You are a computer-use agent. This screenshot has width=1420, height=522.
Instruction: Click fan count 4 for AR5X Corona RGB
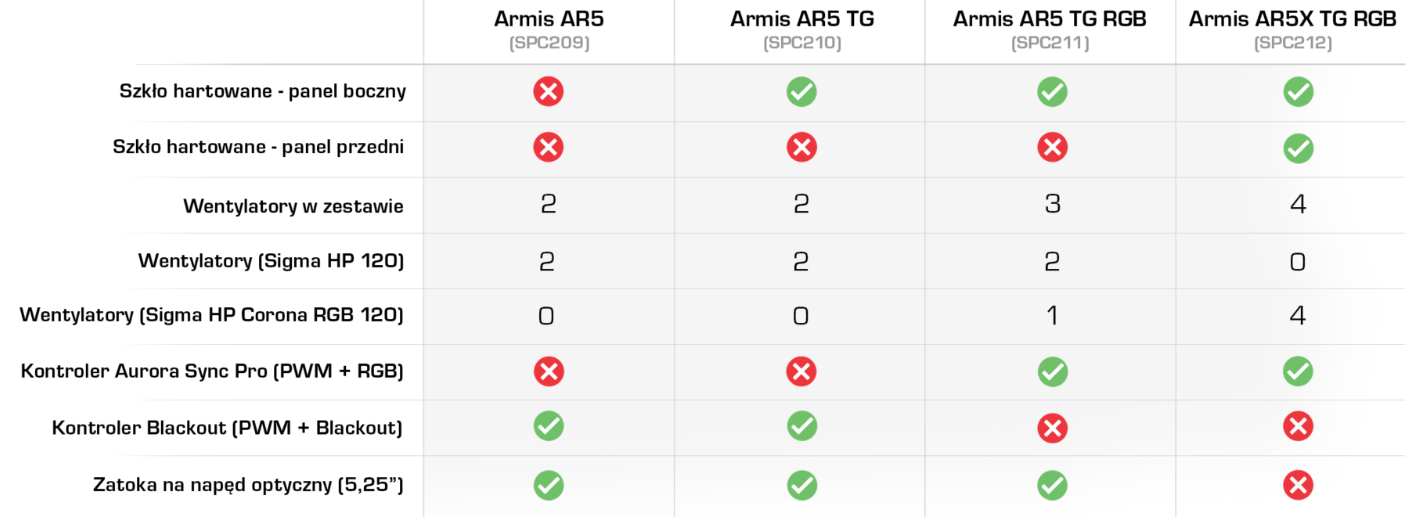pos(1298,316)
